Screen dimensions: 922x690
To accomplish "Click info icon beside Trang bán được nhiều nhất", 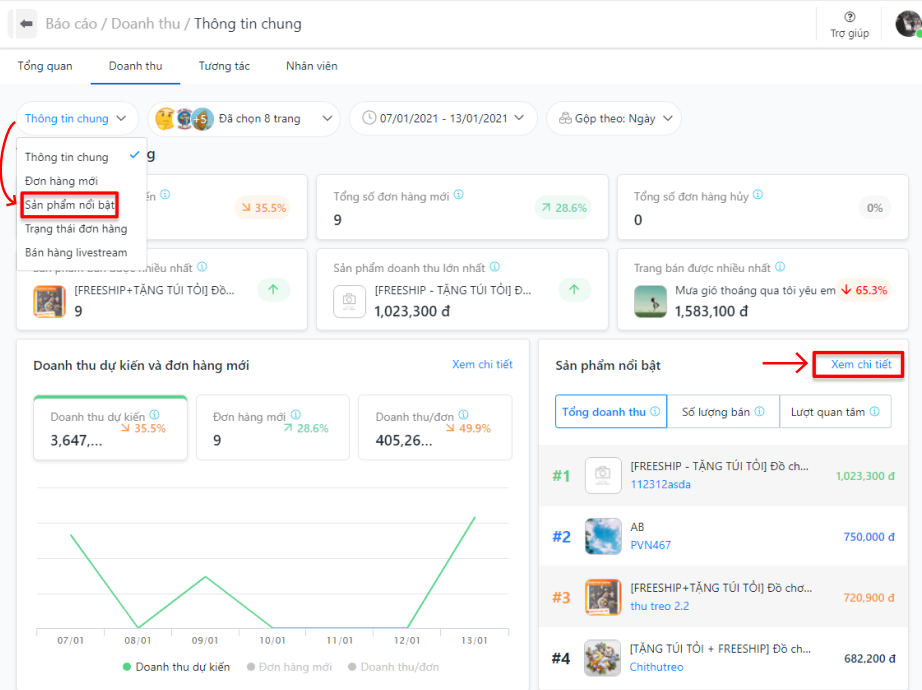I will pyautogui.click(x=780, y=267).
